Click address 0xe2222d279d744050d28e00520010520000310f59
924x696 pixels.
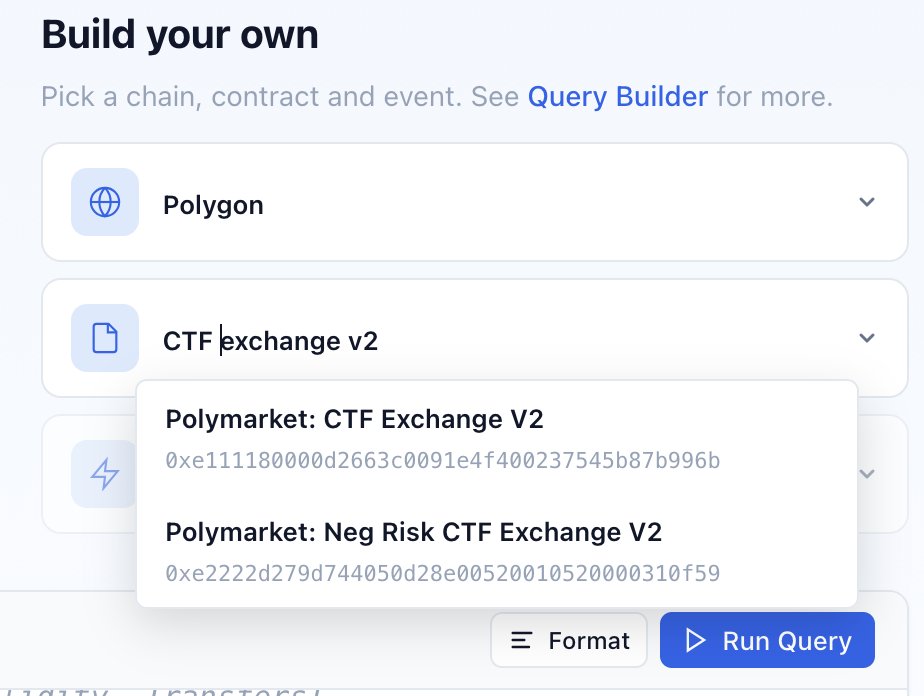[443, 573]
